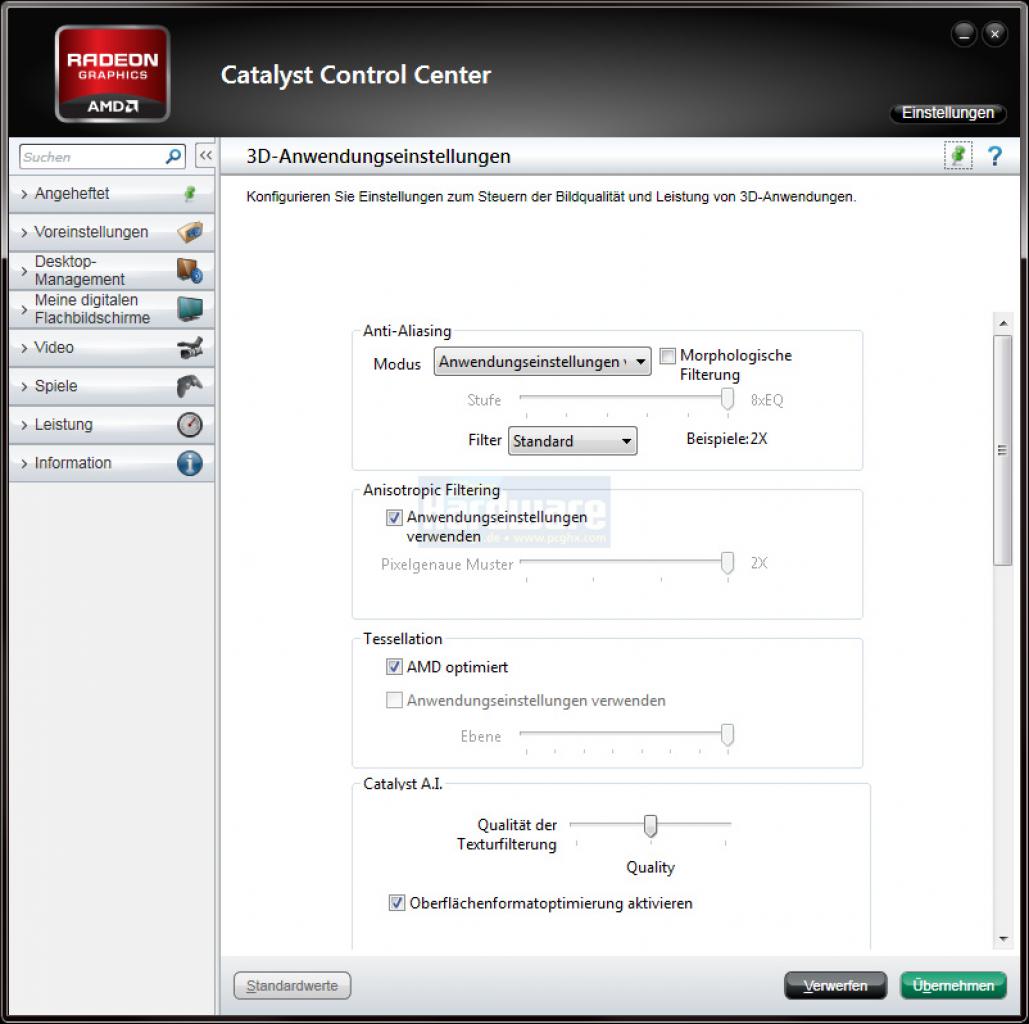Click the blue Information icon
This screenshot has width=1029, height=1024.
point(190,463)
